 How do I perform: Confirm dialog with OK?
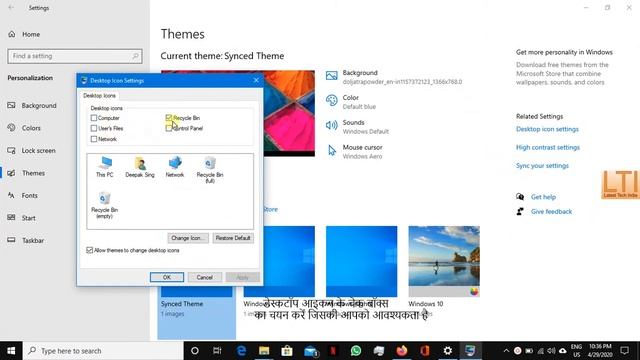coord(167,277)
